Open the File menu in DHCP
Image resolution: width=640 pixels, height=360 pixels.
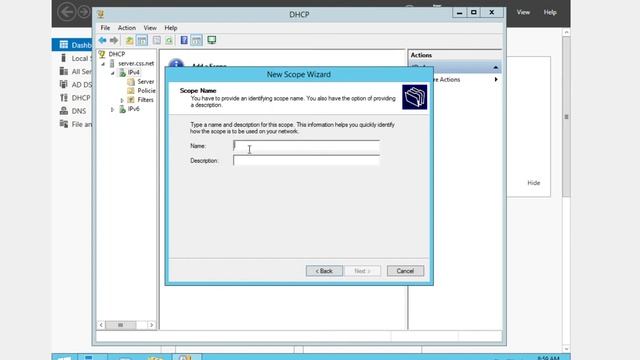[x=105, y=28]
